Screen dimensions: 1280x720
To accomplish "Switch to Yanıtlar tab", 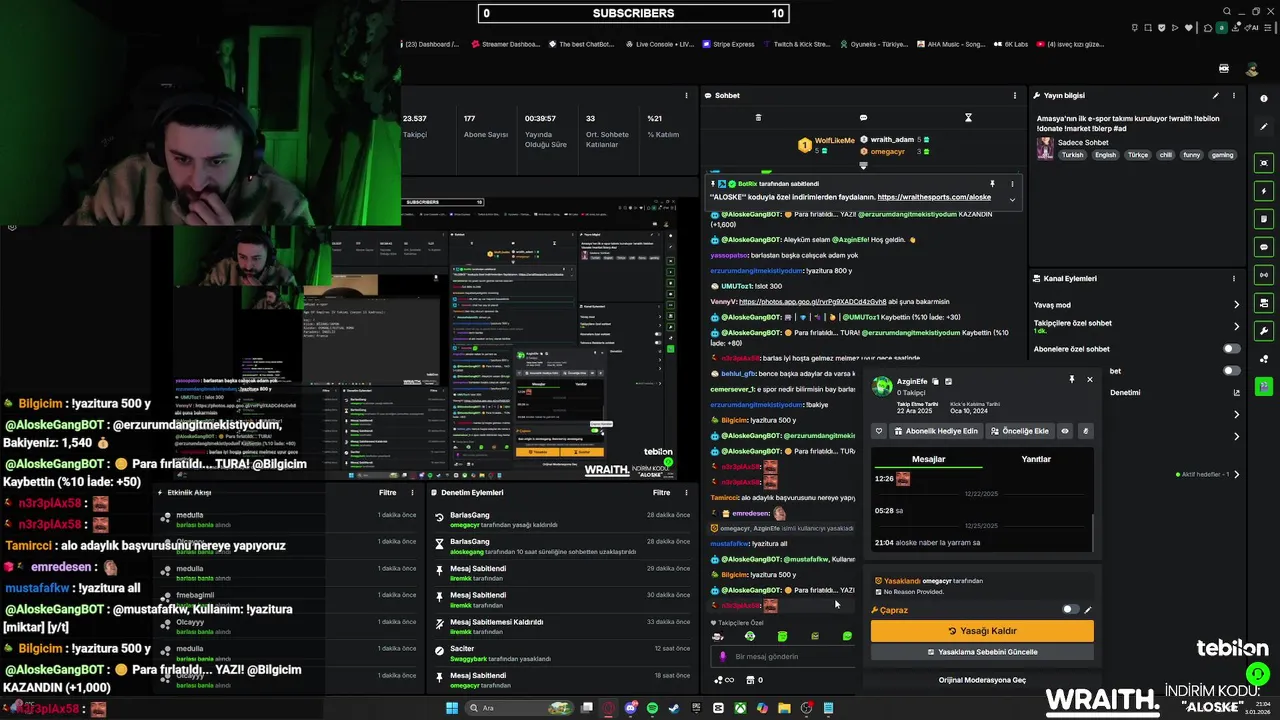I will tap(1035, 459).
